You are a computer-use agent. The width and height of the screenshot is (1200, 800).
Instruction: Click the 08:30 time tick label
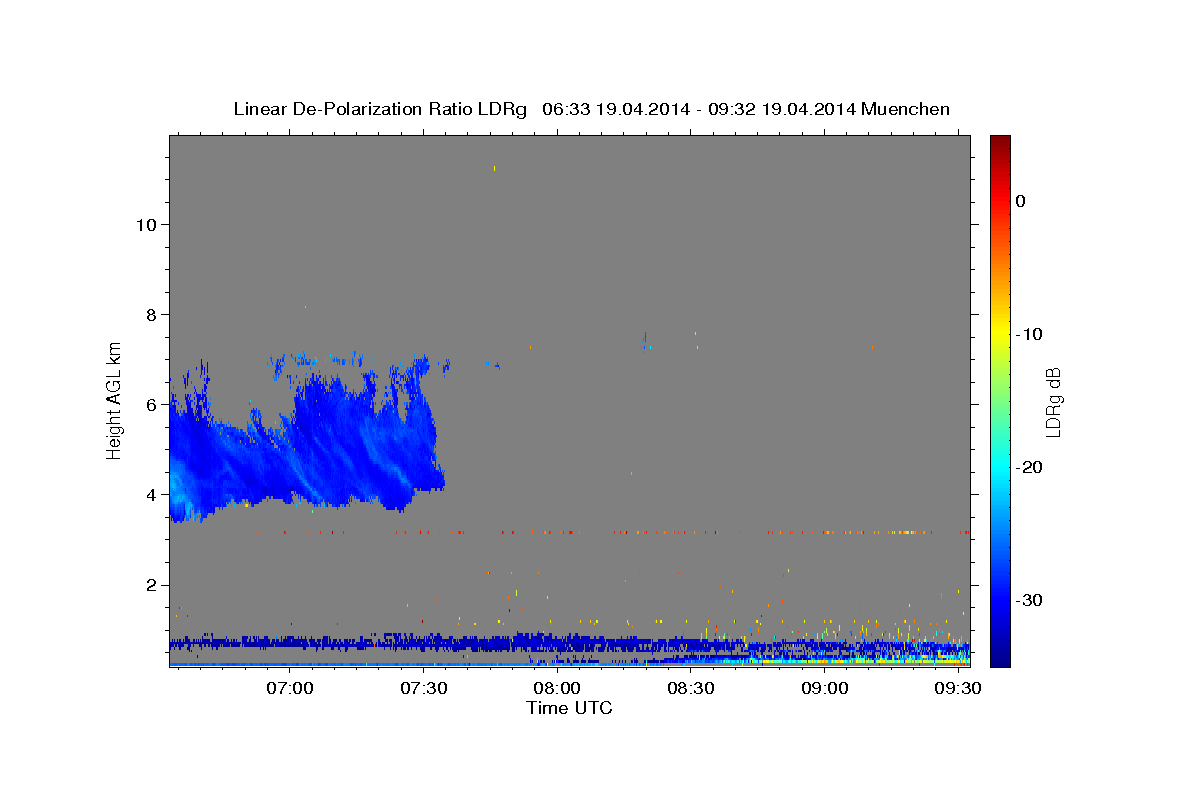[690, 689]
